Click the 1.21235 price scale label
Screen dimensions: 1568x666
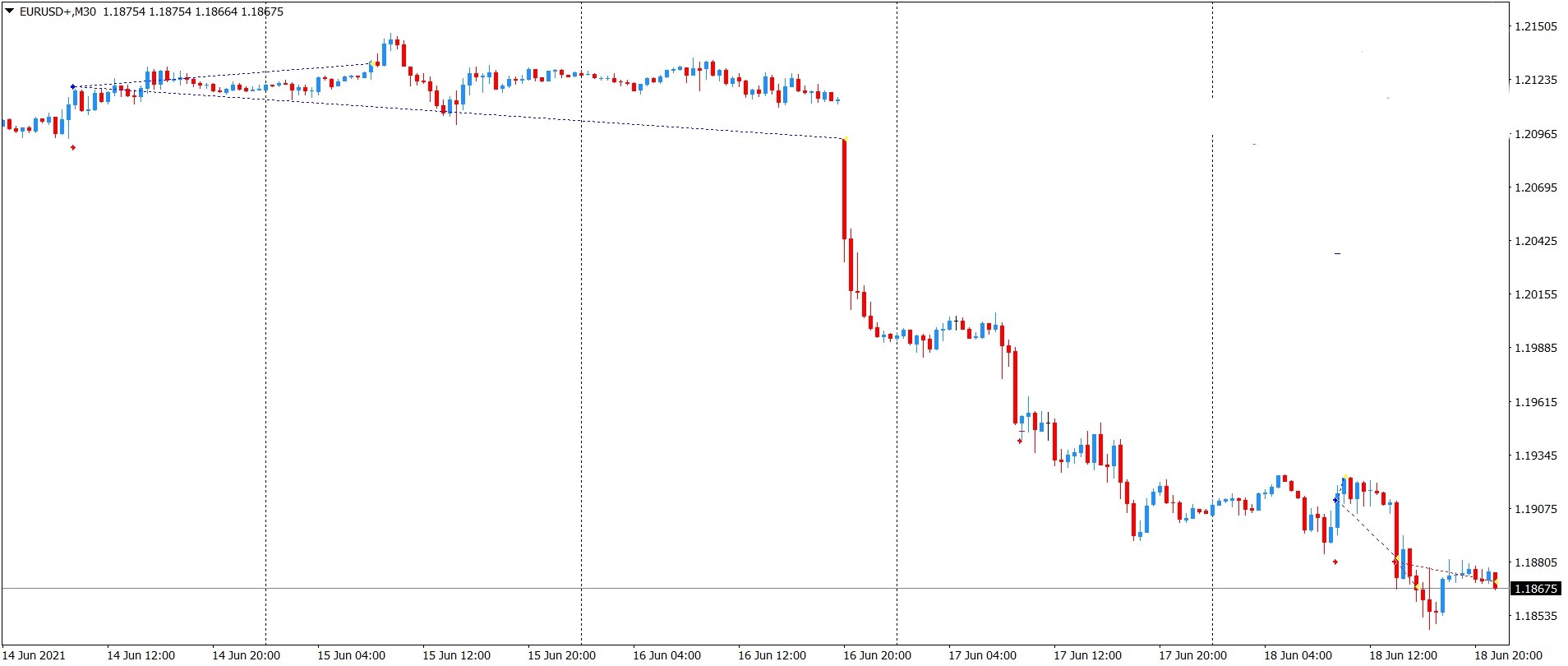[1535, 80]
